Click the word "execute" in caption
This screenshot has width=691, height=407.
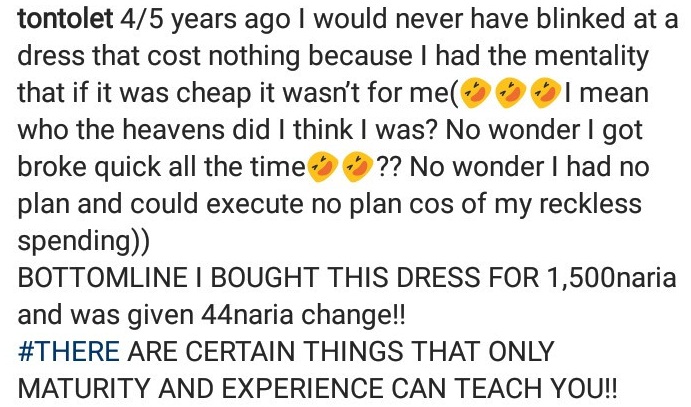click(x=255, y=204)
